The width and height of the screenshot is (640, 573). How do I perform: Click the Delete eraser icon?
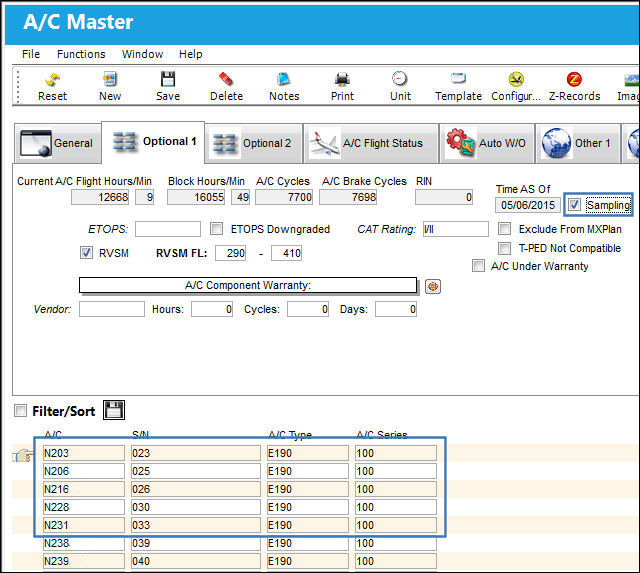[226, 79]
